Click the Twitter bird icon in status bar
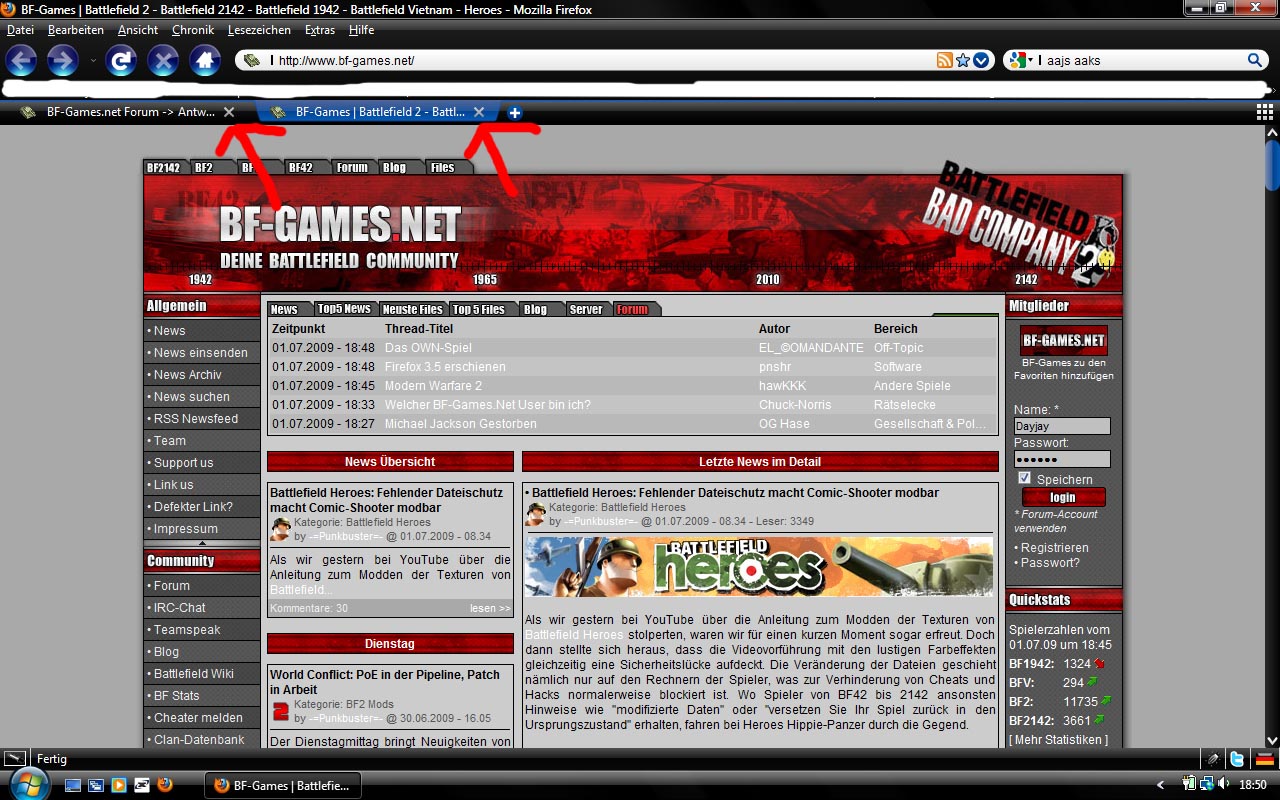The image size is (1280, 800). coord(1237,759)
